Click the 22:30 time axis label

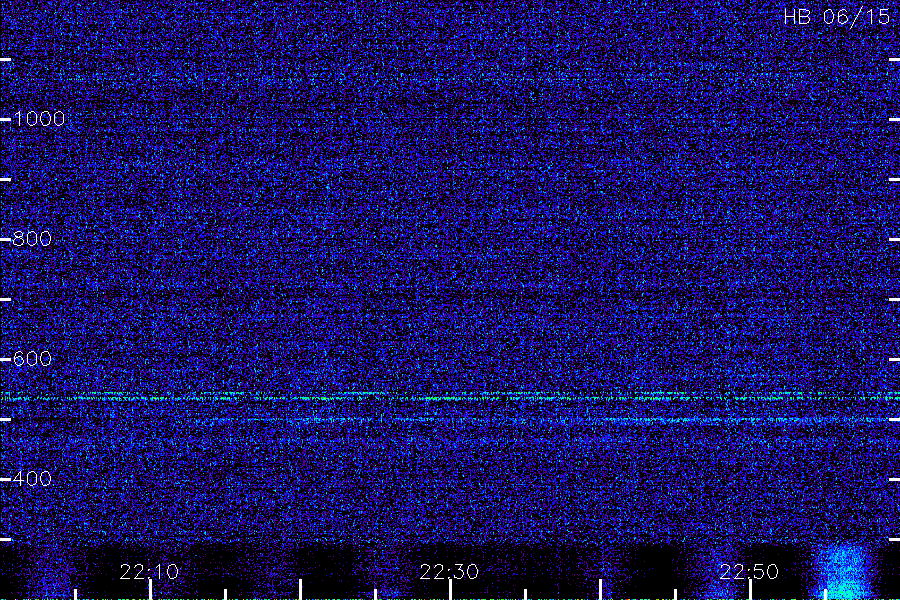(449, 571)
